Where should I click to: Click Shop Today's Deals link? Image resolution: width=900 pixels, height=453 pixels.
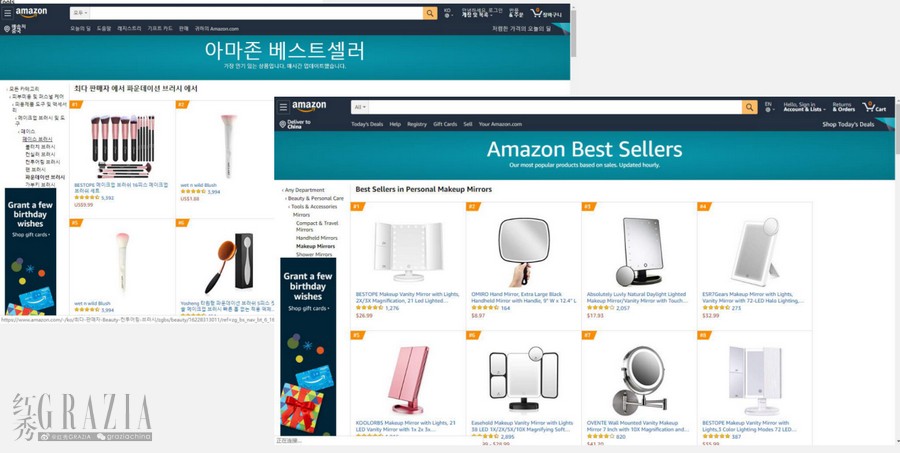point(848,124)
